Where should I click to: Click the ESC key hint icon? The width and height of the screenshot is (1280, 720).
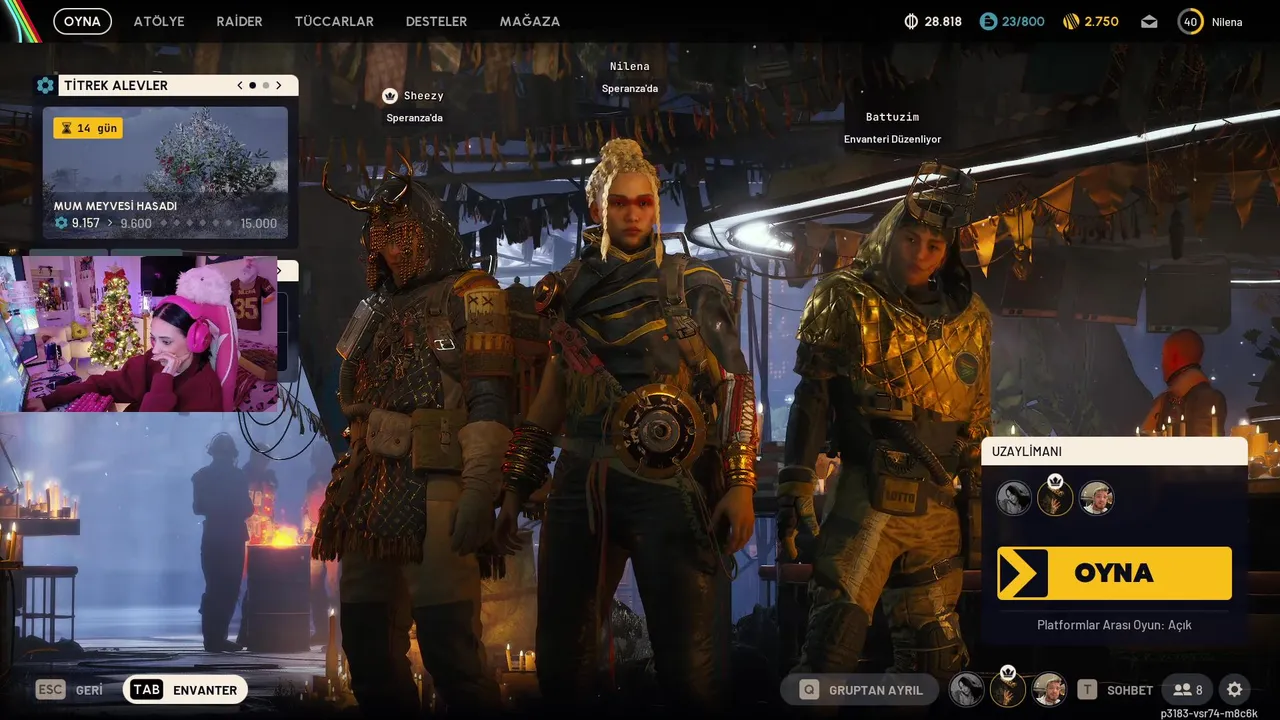point(50,690)
